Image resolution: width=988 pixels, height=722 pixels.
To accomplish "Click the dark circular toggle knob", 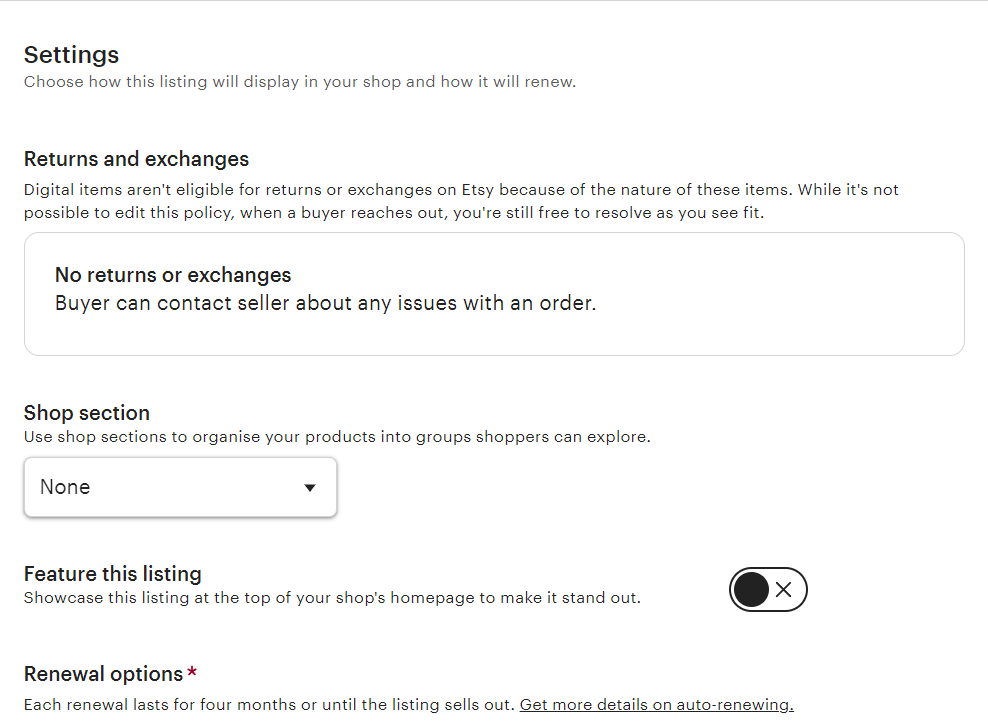I will [752, 589].
